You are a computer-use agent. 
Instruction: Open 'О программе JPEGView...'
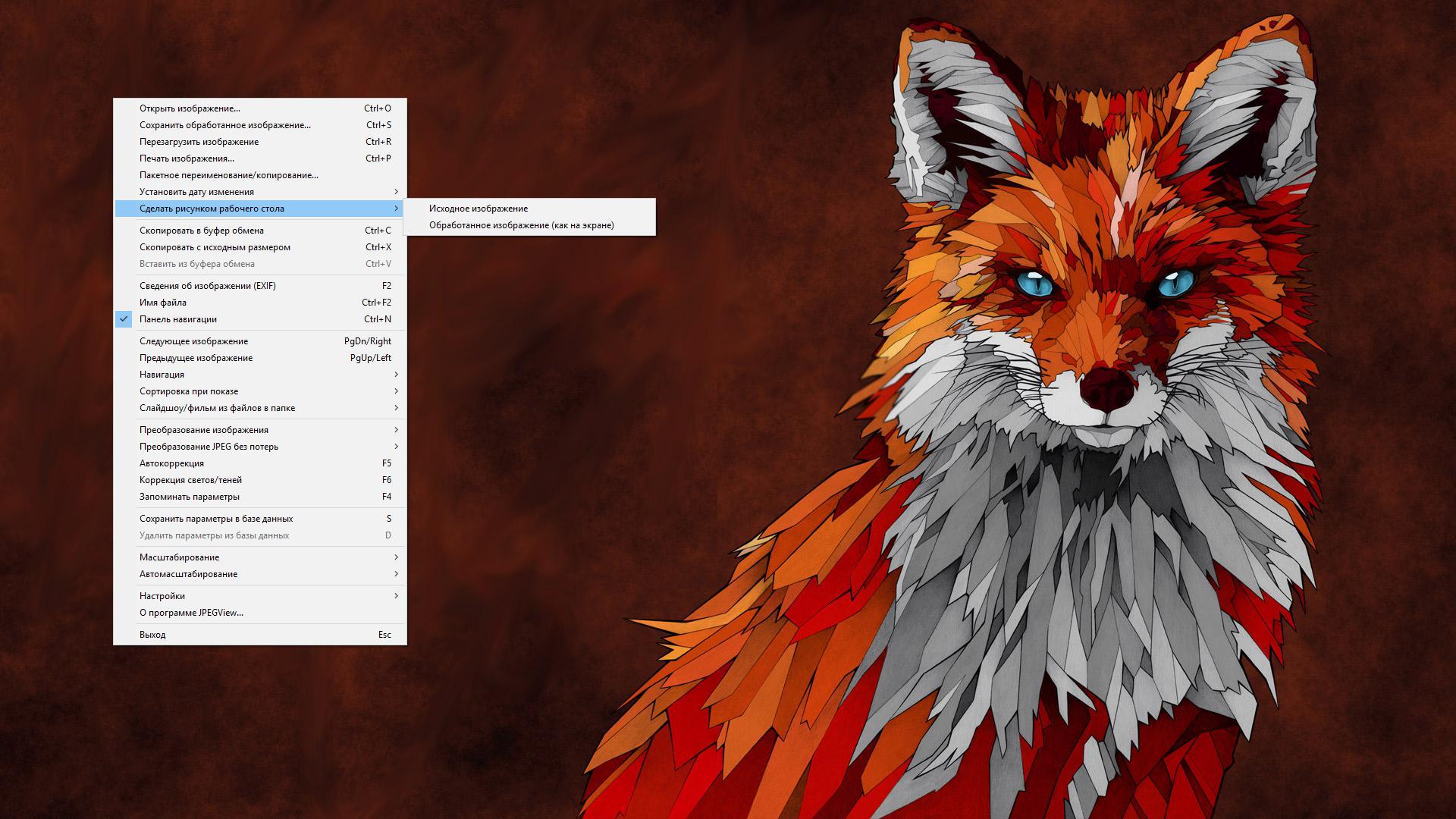pos(260,613)
